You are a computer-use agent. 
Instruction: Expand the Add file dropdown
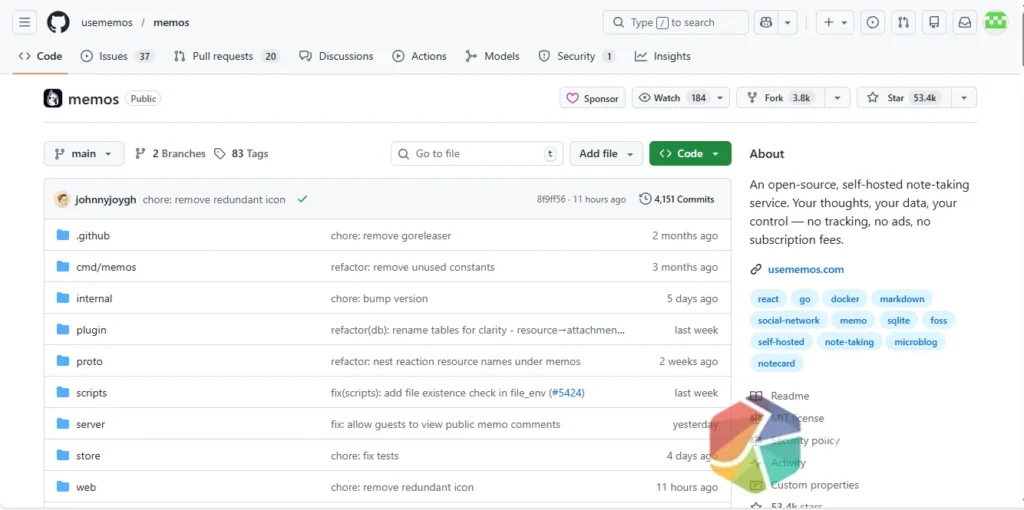tap(607, 154)
